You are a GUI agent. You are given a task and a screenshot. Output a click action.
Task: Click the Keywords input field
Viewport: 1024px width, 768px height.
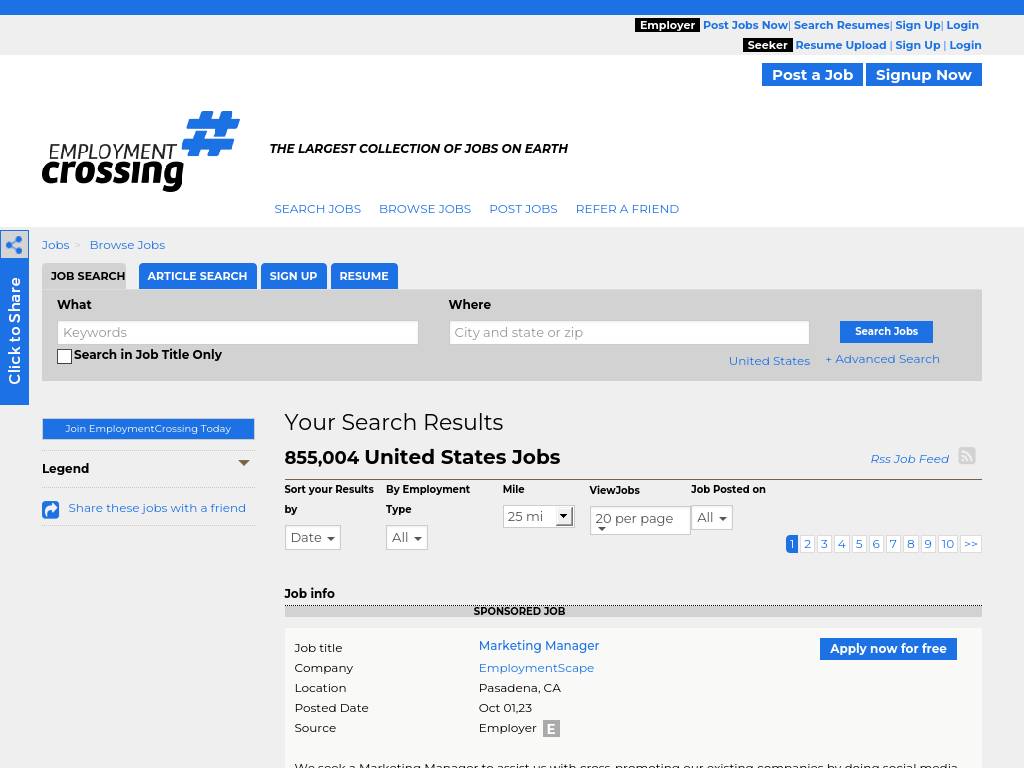click(237, 332)
